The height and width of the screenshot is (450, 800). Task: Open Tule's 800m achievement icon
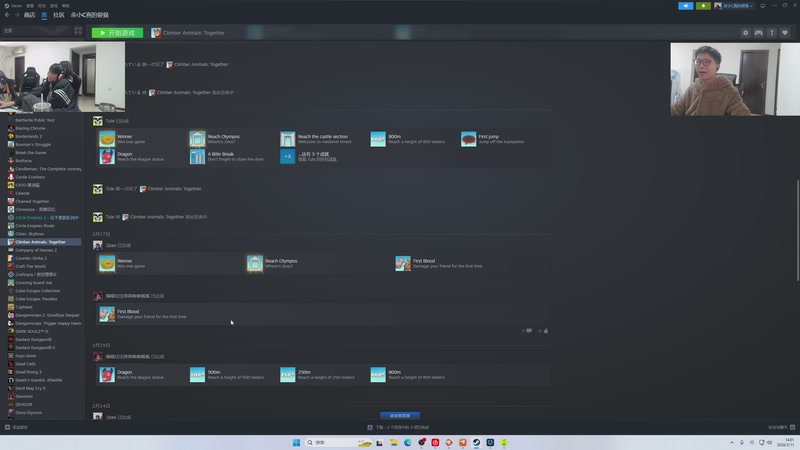point(378,139)
